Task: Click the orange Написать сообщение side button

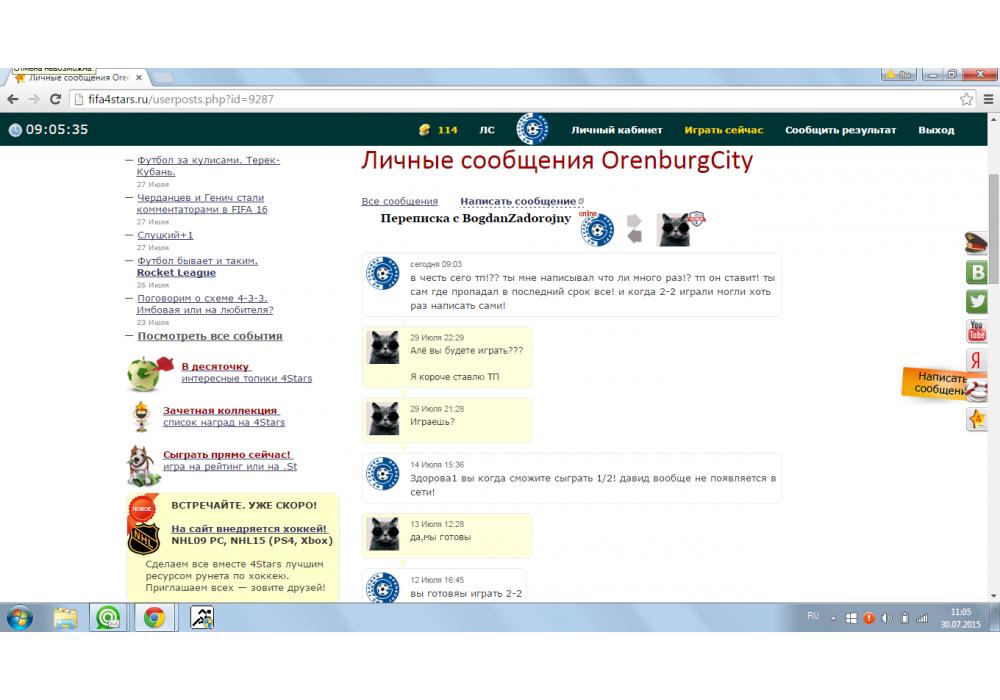Action: [940, 384]
